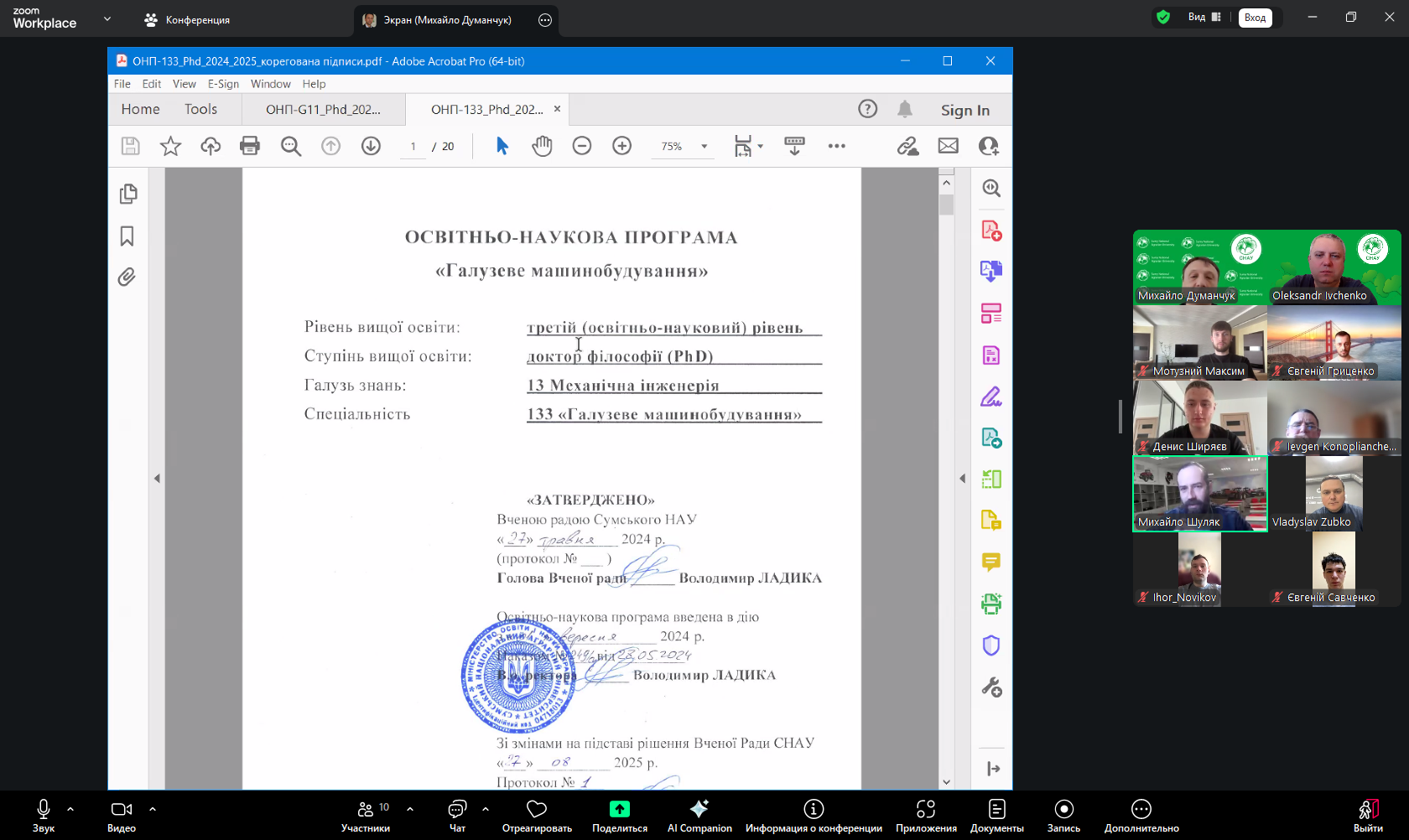This screenshot has width=1409, height=840.
Task: Click the Fill & Sign pen tool
Action: (990, 397)
